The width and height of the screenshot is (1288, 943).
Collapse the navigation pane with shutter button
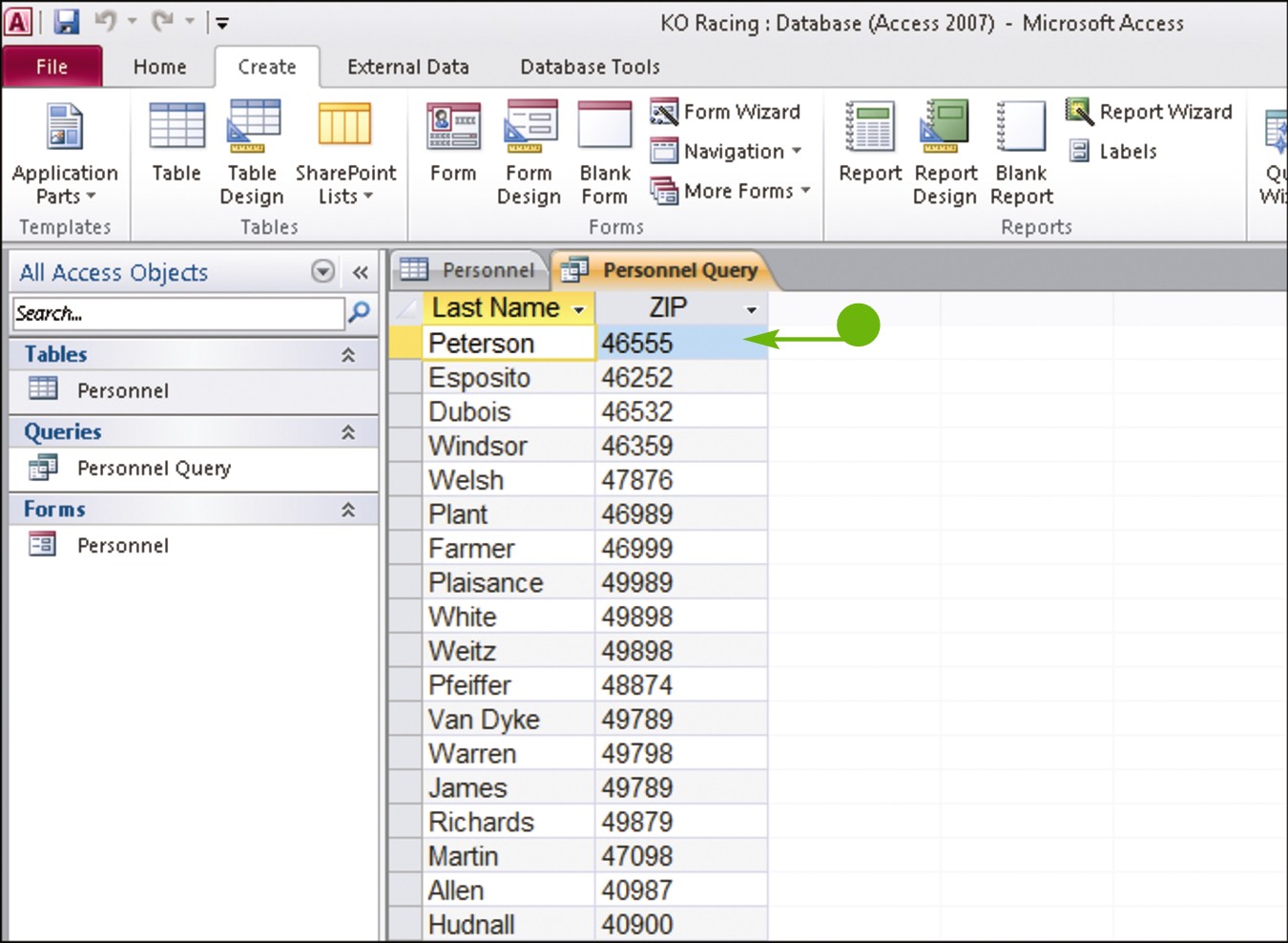(360, 272)
